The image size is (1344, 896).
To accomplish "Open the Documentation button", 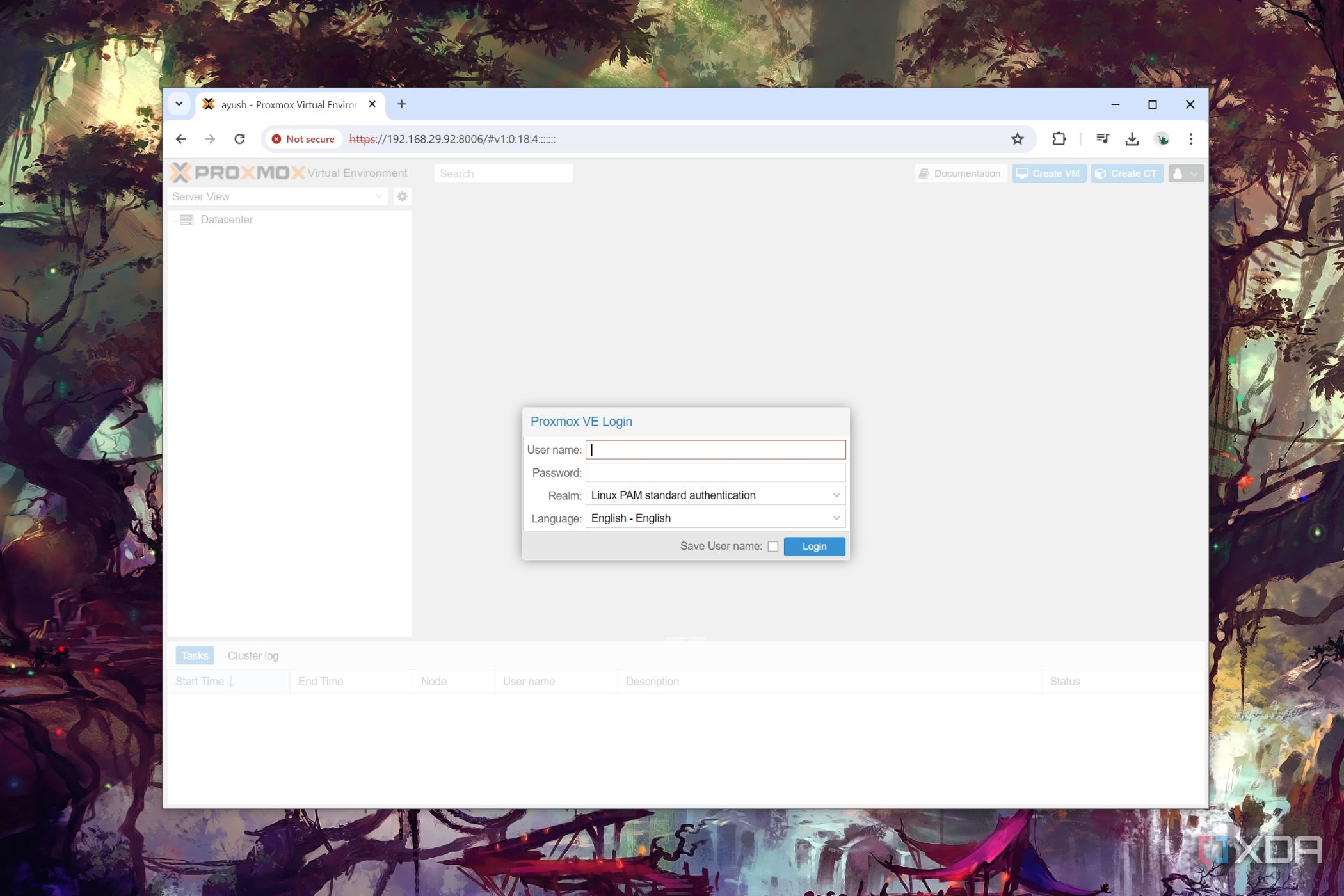I will tap(960, 173).
